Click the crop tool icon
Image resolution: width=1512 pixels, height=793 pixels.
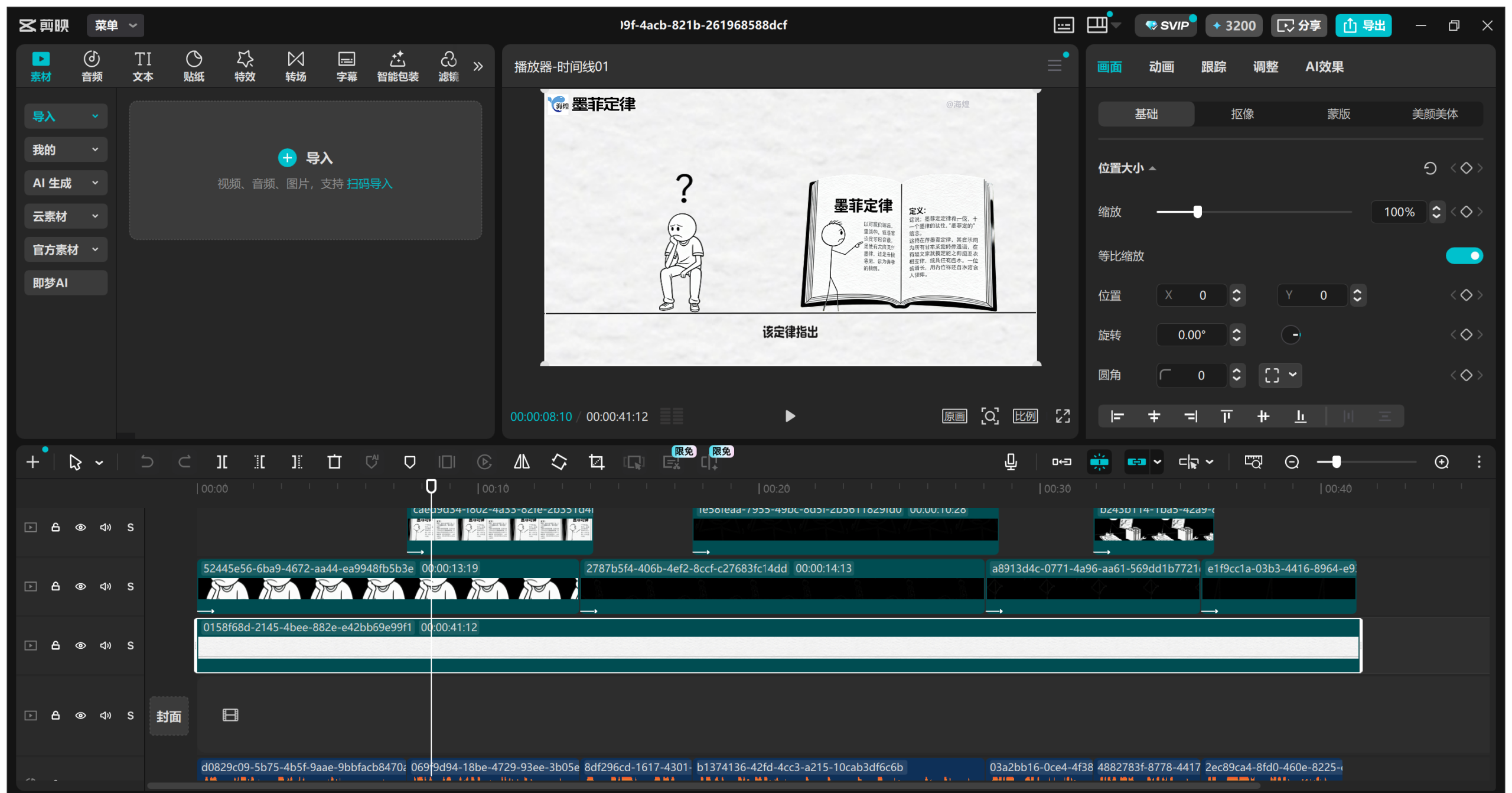click(x=597, y=462)
